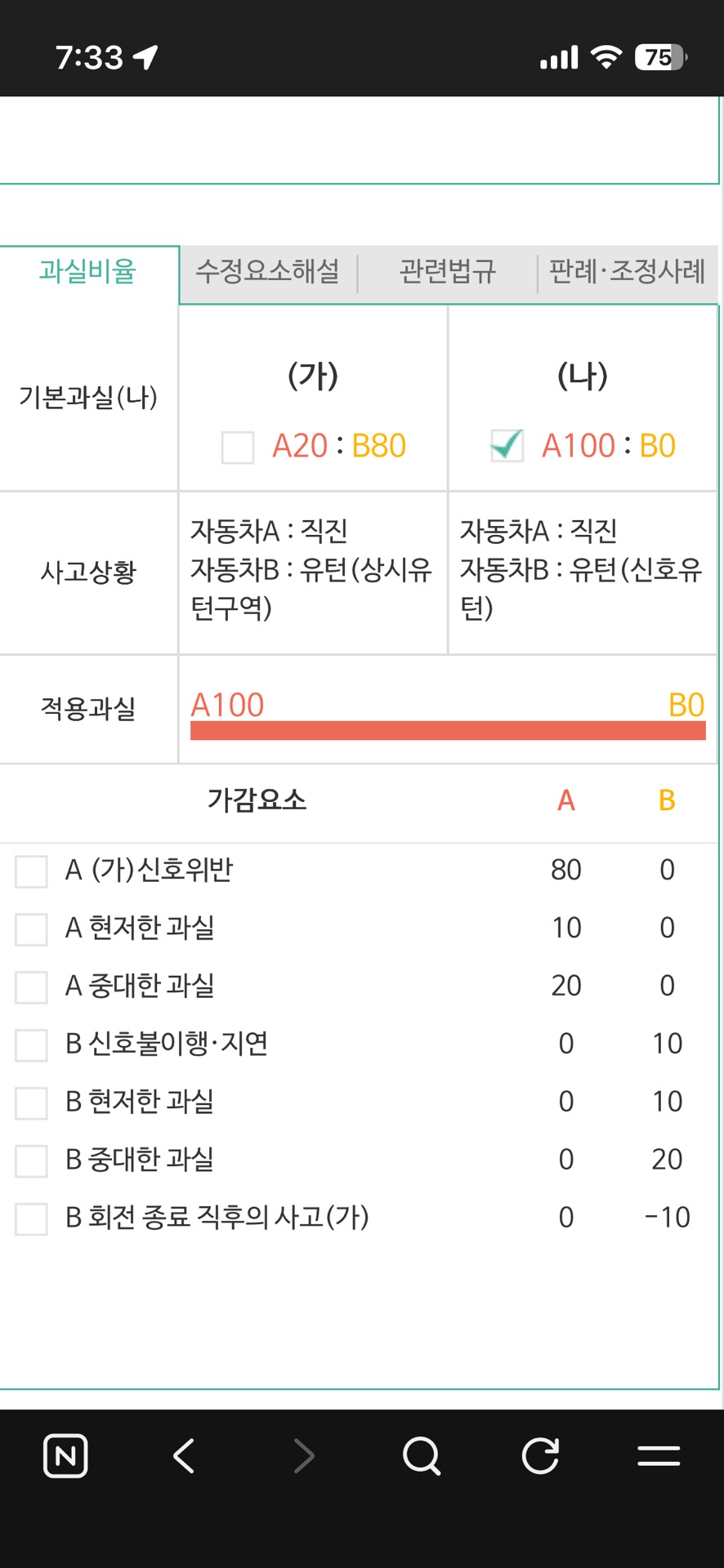
Task: Open search with the magnifier icon
Action: [422, 1455]
